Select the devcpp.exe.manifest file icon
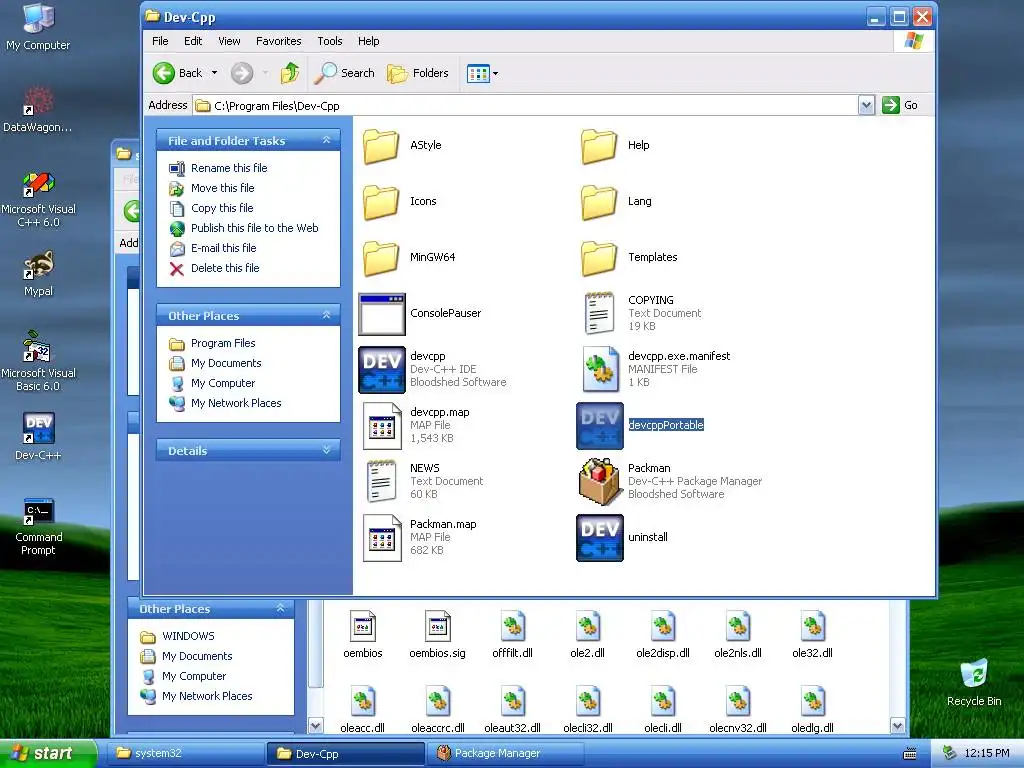Viewport: 1024px width, 768px height. coord(600,370)
